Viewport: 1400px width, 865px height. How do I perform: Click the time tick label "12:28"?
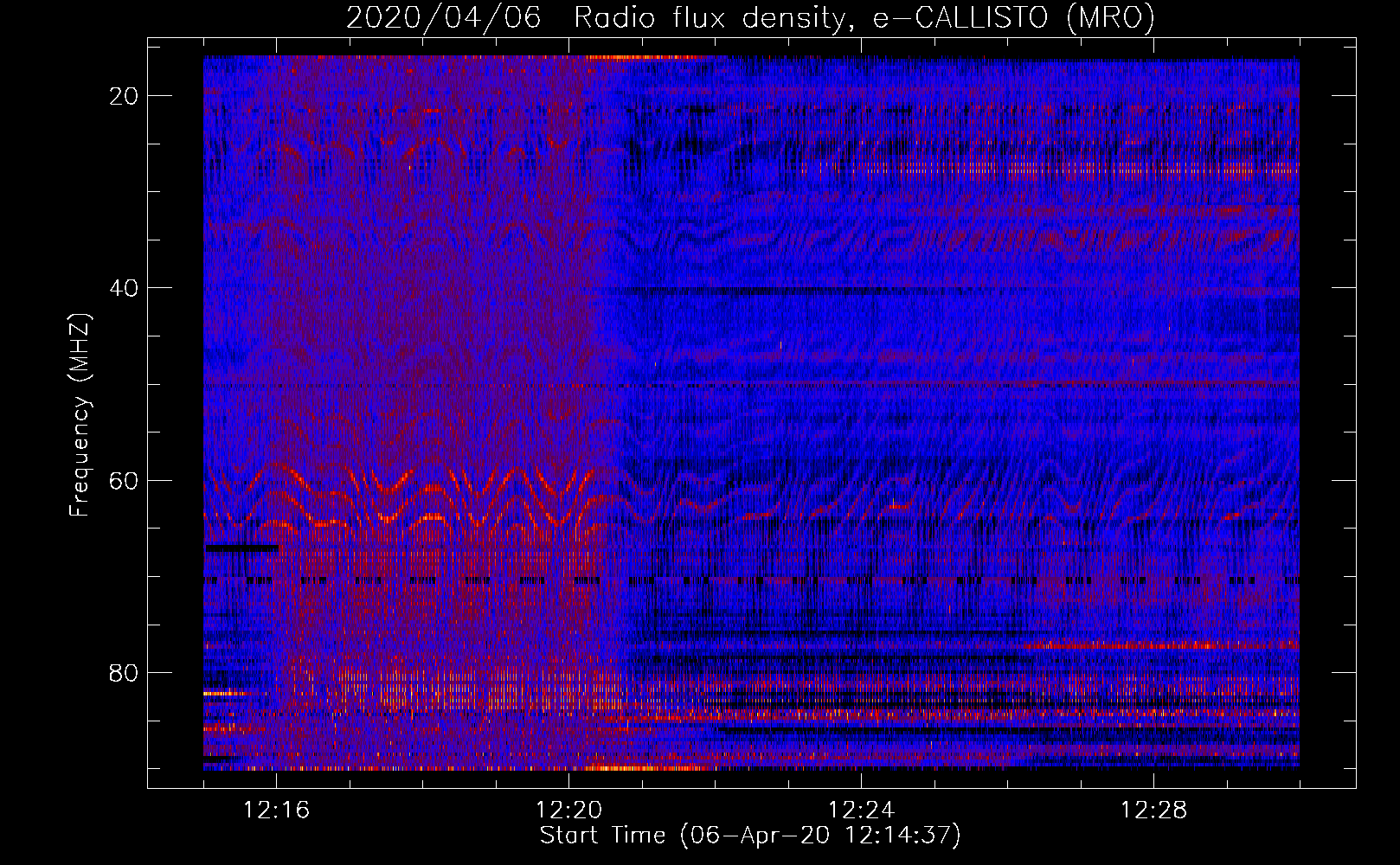(1153, 811)
